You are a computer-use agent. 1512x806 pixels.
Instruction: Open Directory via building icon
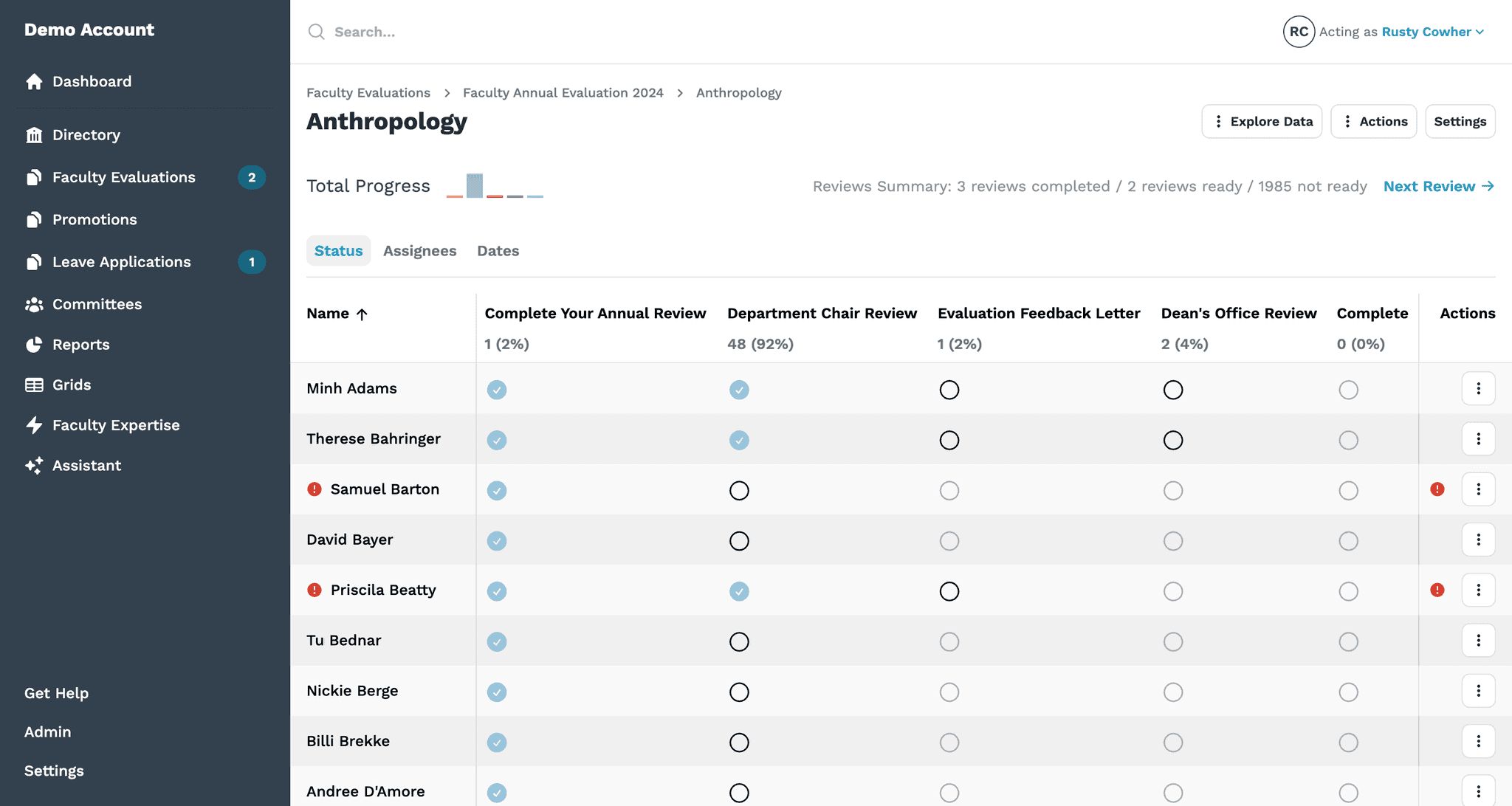click(34, 135)
